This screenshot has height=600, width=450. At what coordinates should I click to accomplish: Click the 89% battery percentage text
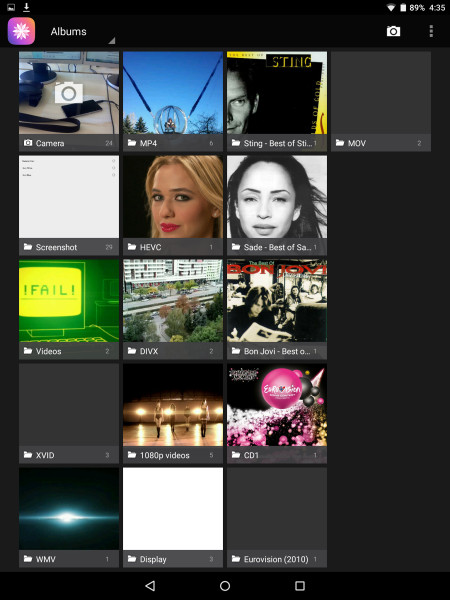pos(417,8)
